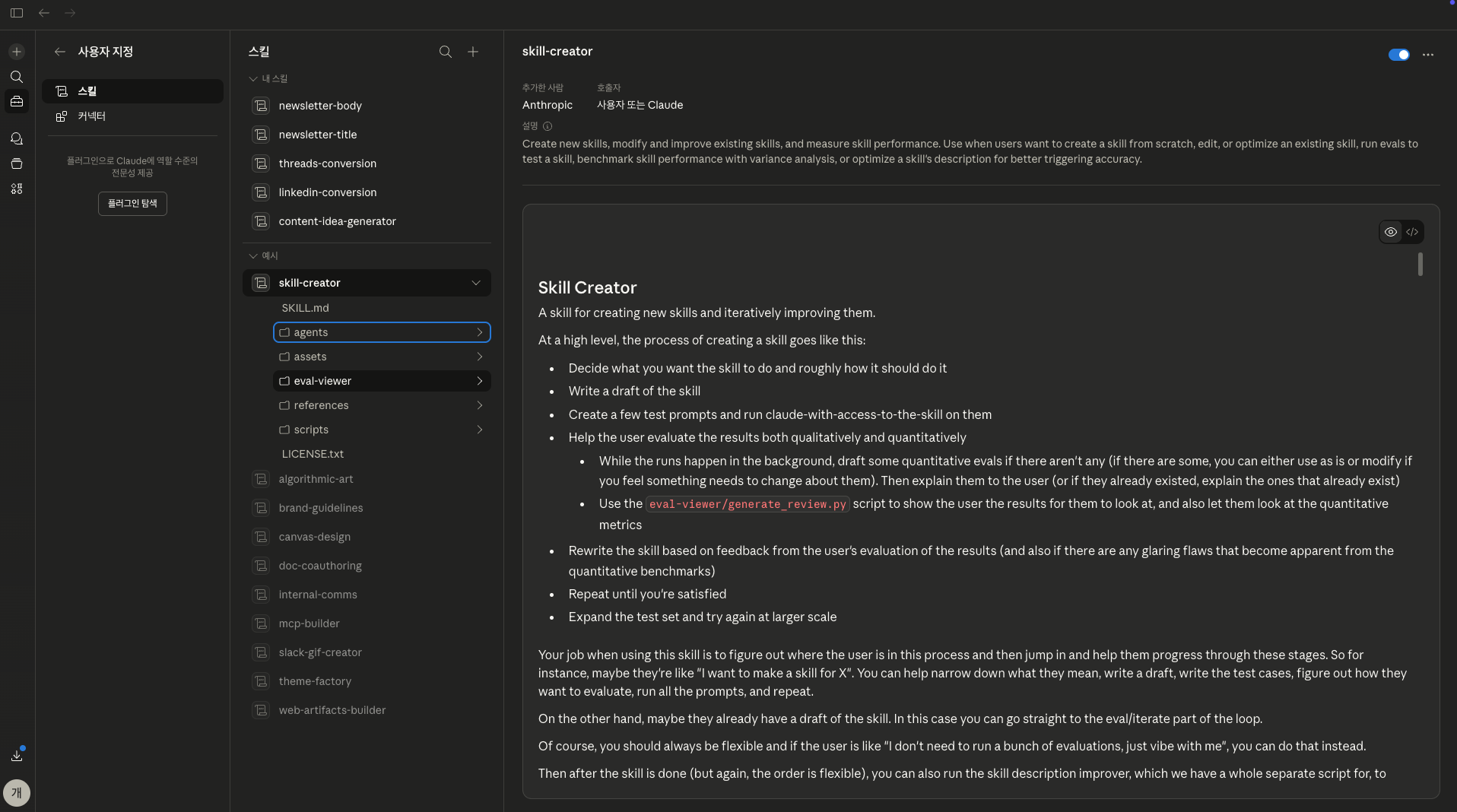Switch to rendered preview with eye icon
The width and height of the screenshot is (1457, 812).
pos(1390,232)
